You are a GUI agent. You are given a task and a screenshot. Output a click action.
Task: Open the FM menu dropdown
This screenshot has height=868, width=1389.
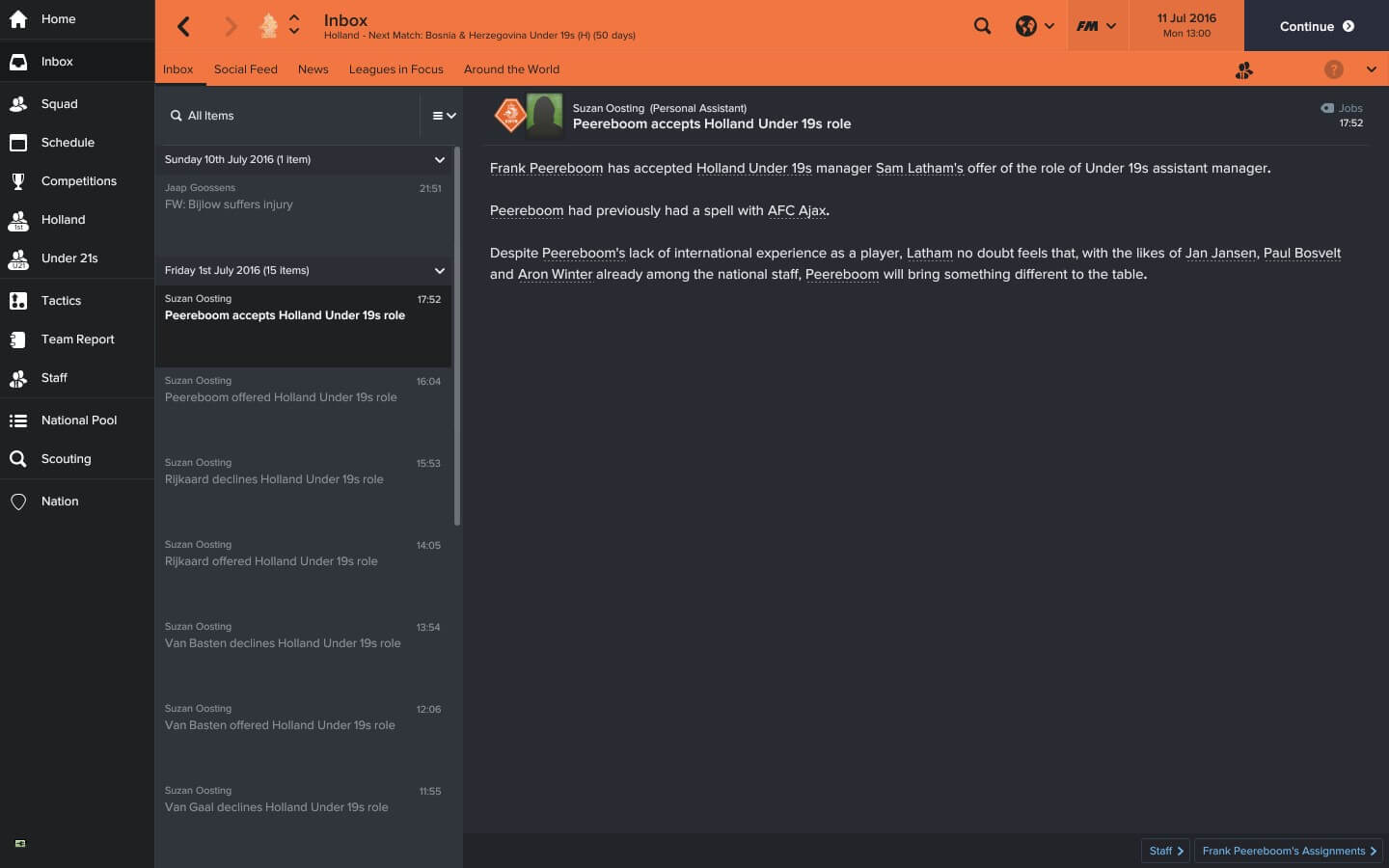pos(1096,26)
